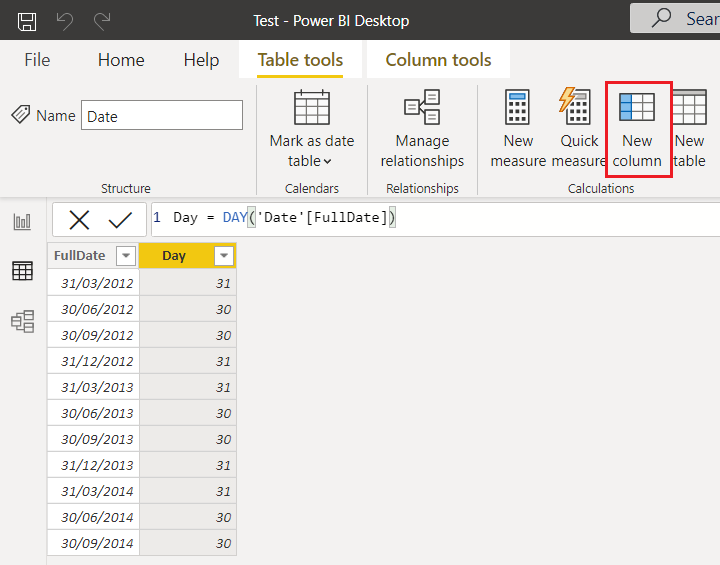Open the Report view from sidebar
This screenshot has height=565, width=720.
point(22,222)
